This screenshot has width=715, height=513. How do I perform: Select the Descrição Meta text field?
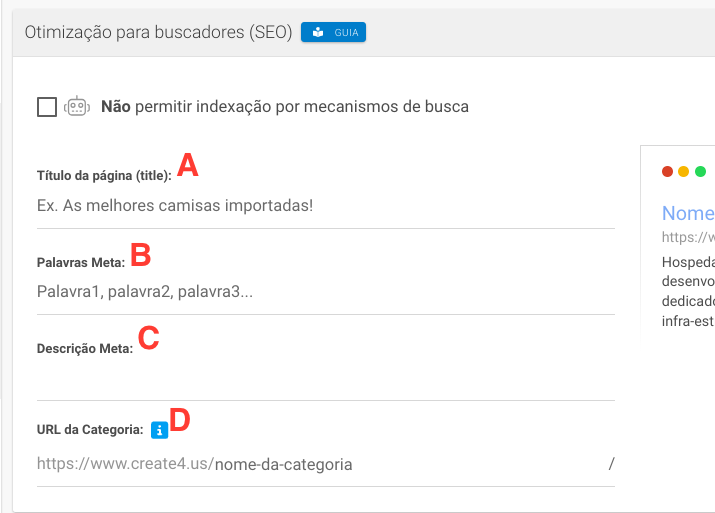pyautogui.click(x=325, y=380)
